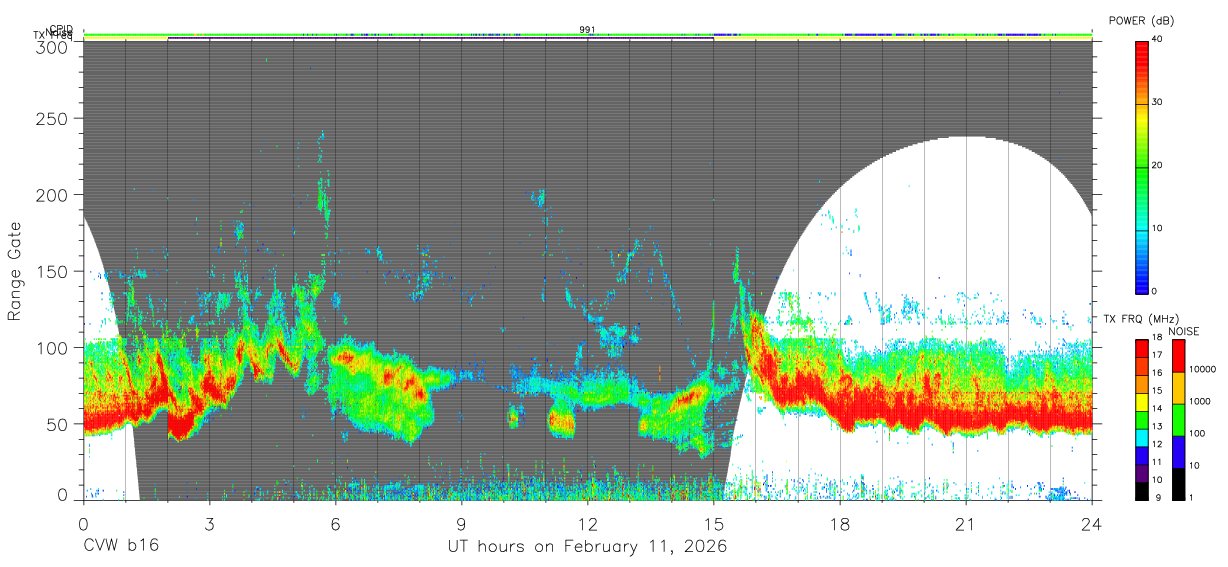Click the 16 label on TX FRQ scale
The width and height of the screenshot is (1228, 567).
[1156, 373]
